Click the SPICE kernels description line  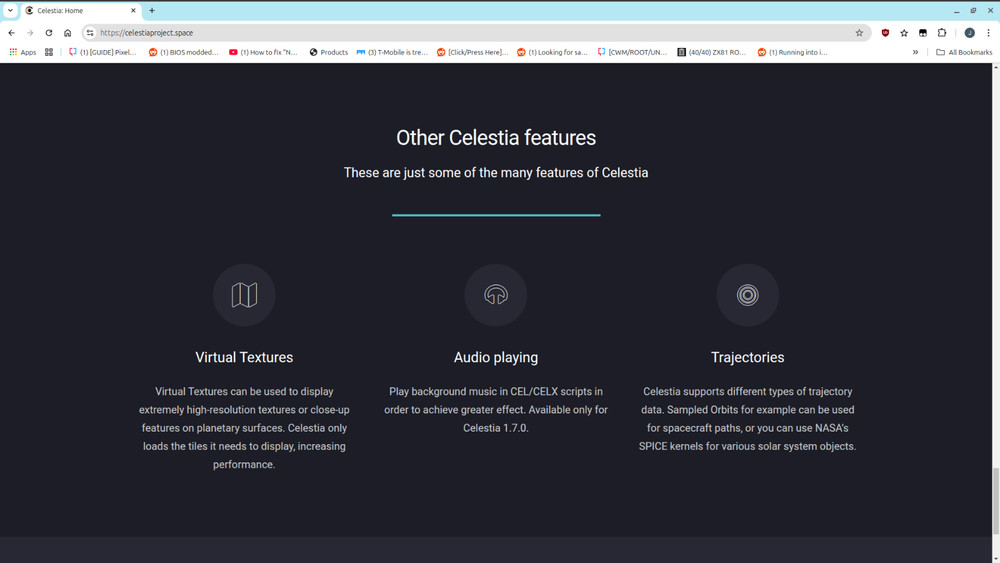coord(747,446)
